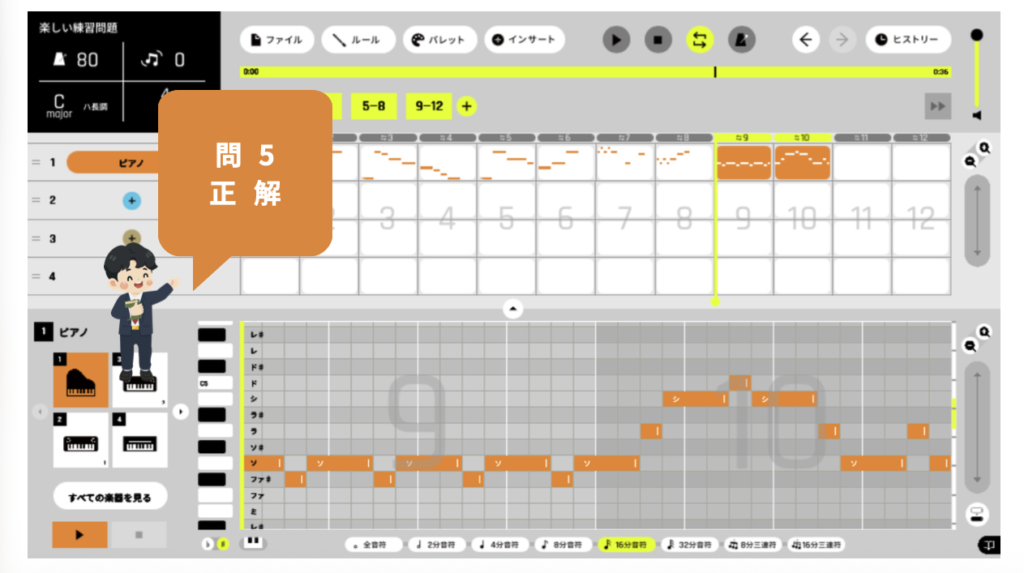Add instrument to track 2 with blue plus

(x=131, y=200)
